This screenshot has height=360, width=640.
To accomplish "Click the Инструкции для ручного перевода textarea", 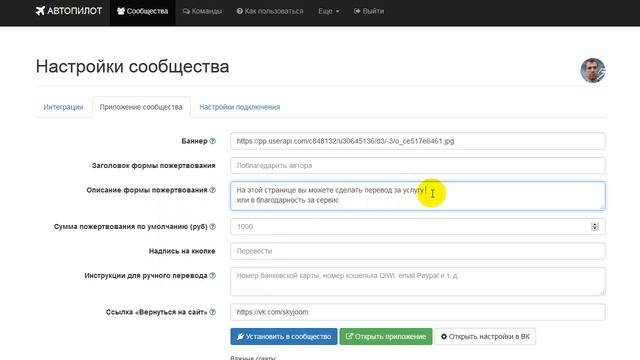I will click(418, 281).
